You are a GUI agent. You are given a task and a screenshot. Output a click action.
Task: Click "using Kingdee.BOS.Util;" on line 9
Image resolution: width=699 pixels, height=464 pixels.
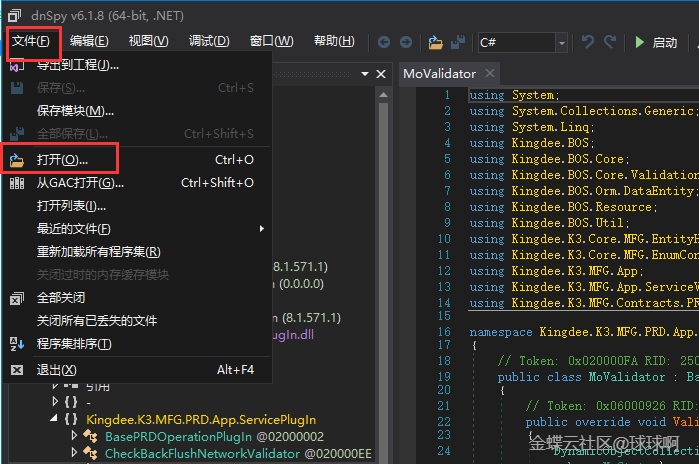point(549,223)
